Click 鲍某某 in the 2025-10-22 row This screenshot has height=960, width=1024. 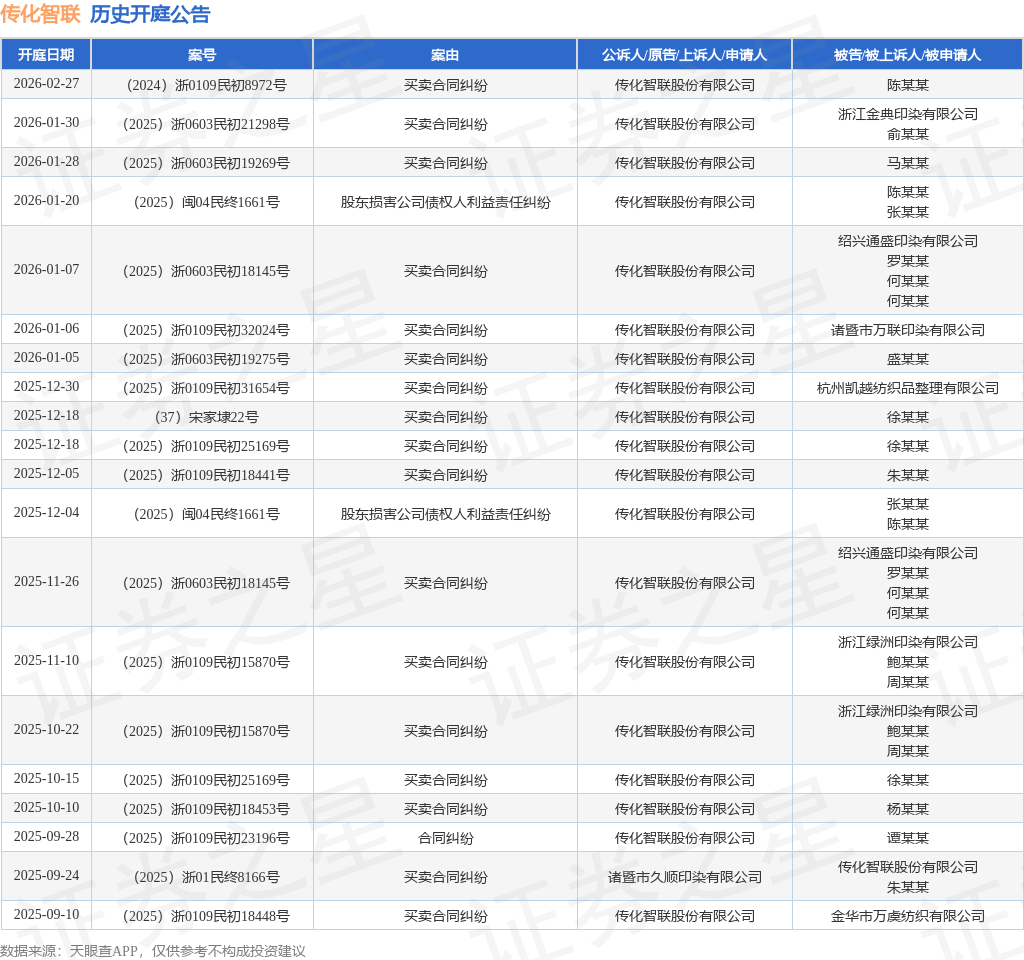point(908,731)
